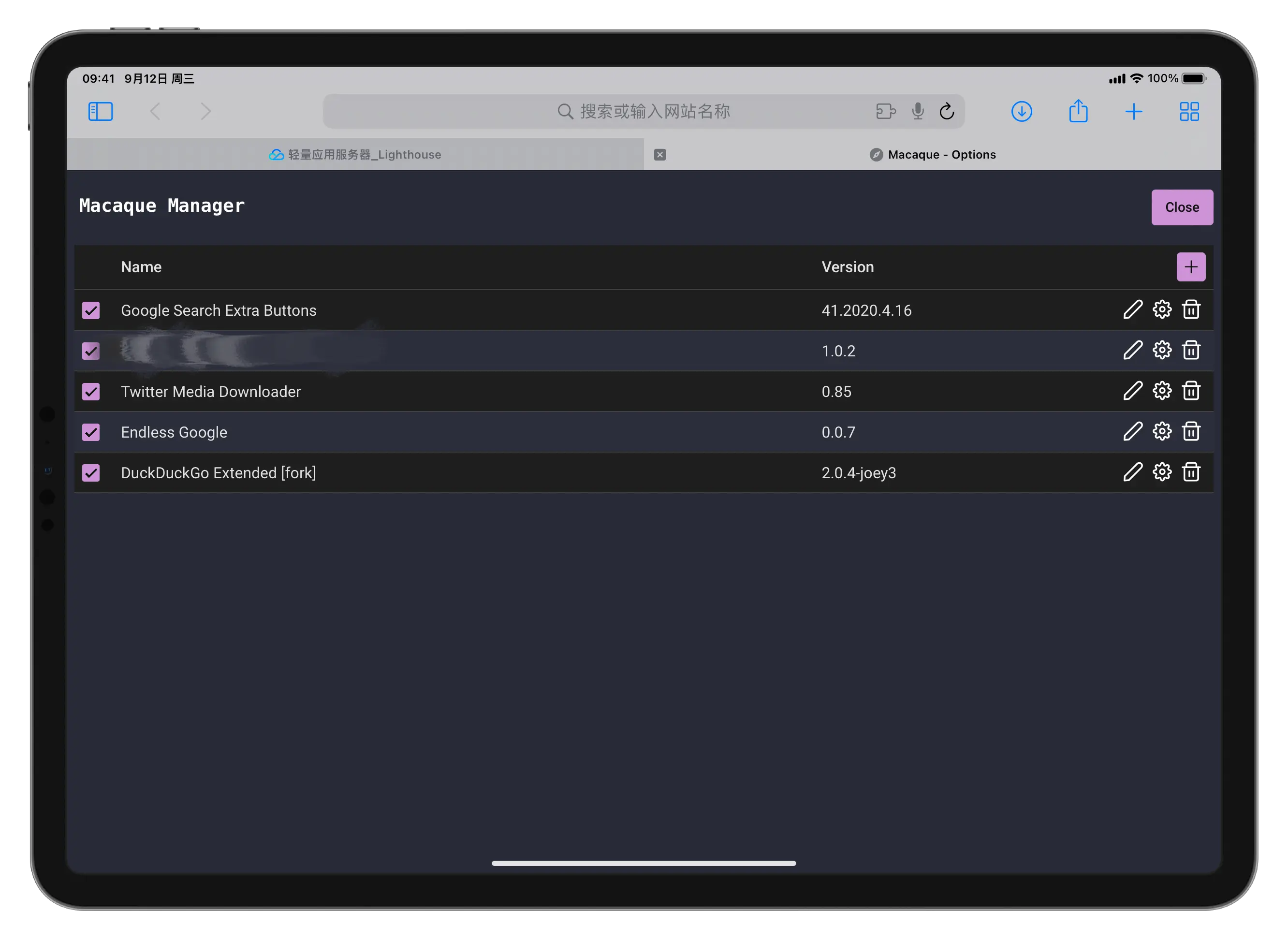The width and height of the screenshot is (1288, 940).
Task: Open Endless Google settings gear
Action: coord(1162,432)
